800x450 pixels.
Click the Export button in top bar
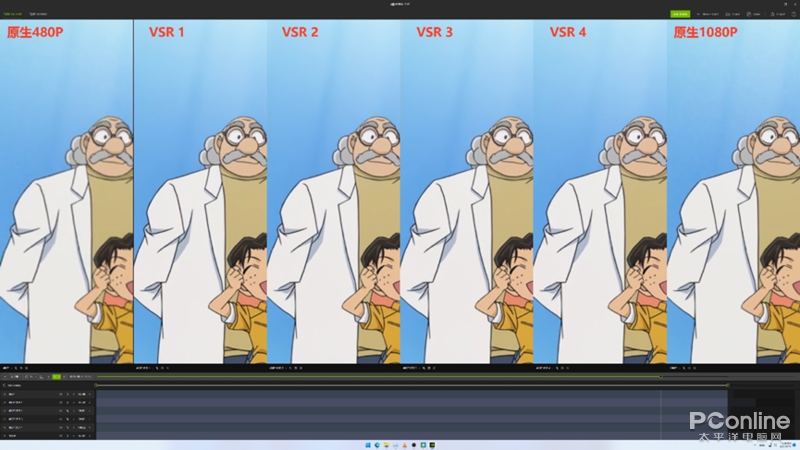[778, 14]
